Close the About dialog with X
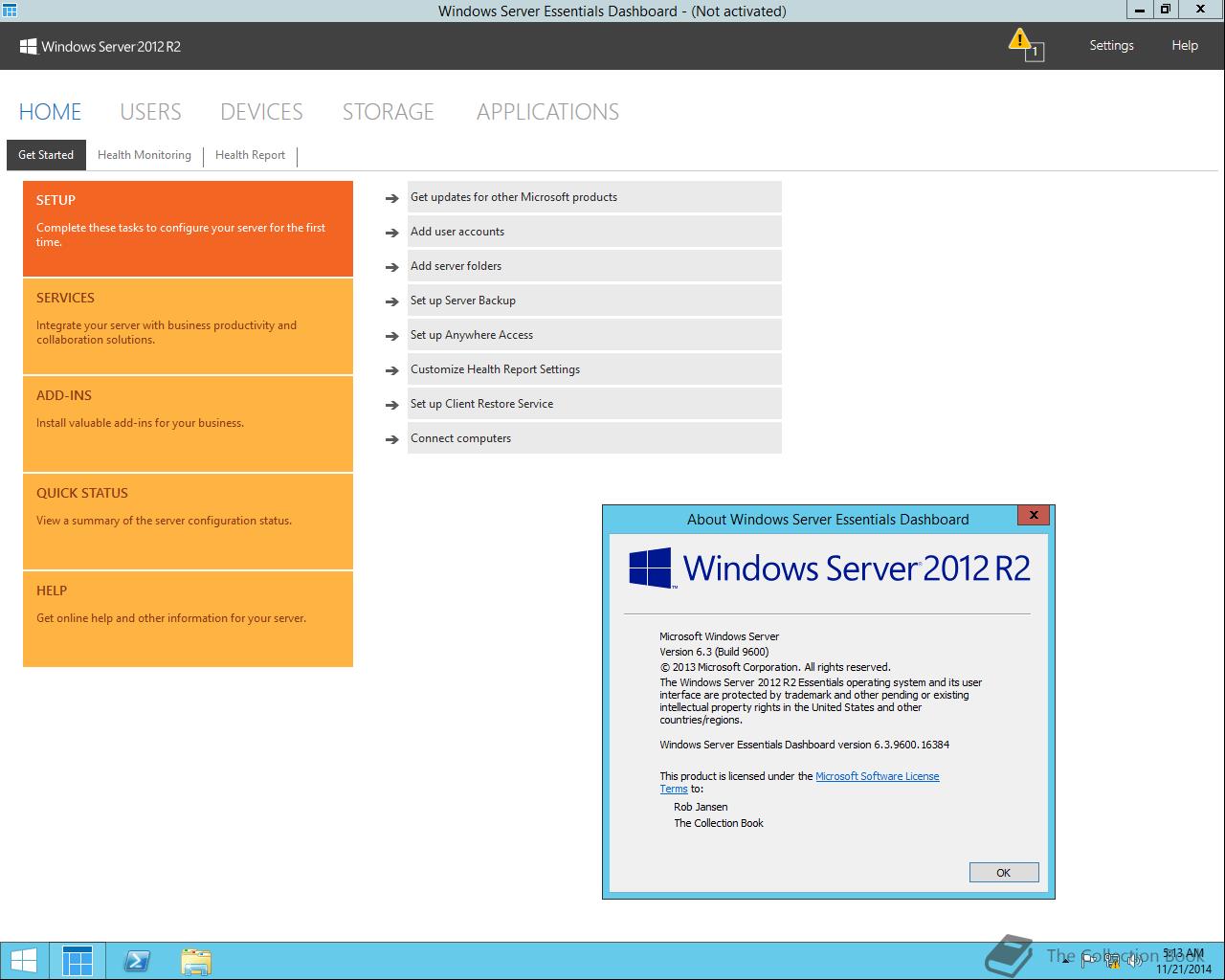The width and height of the screenshot is (1225, 980). (1034, 515)
